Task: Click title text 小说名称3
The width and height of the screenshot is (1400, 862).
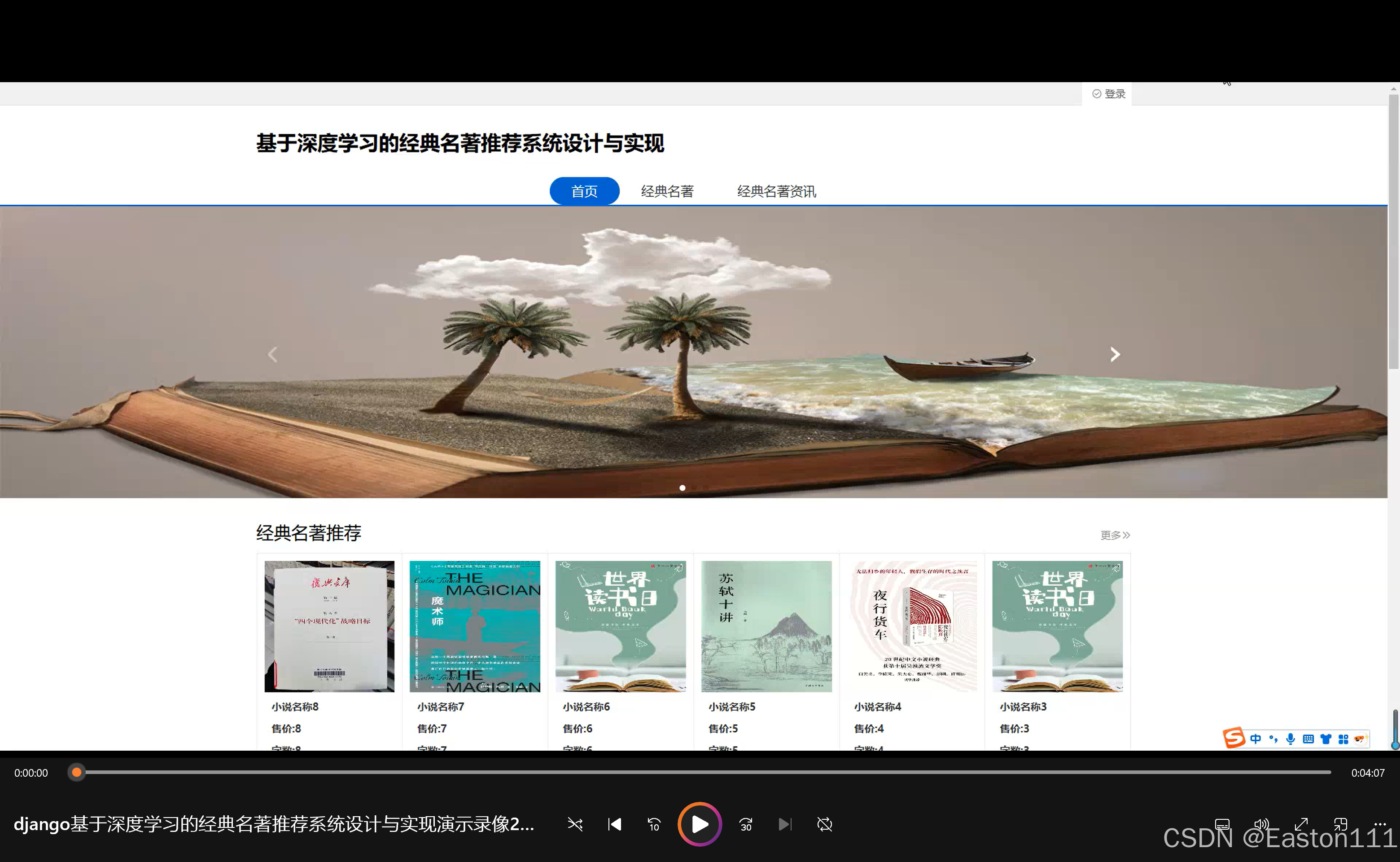Action: pos(1024,706)
